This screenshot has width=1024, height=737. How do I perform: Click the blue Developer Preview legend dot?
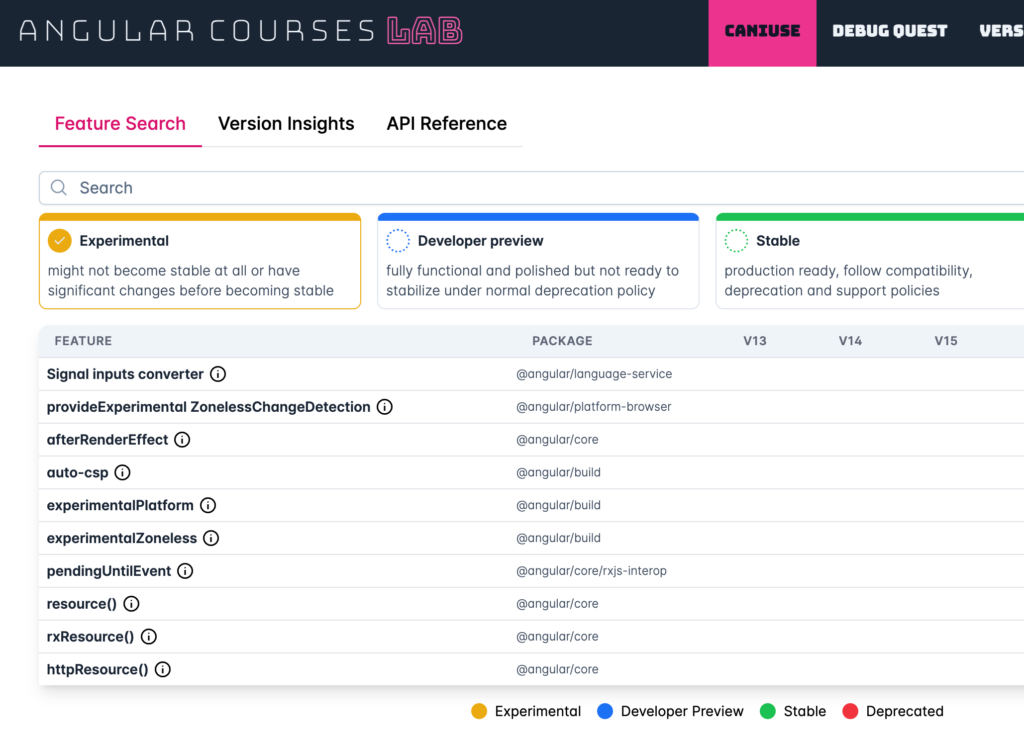605,712
